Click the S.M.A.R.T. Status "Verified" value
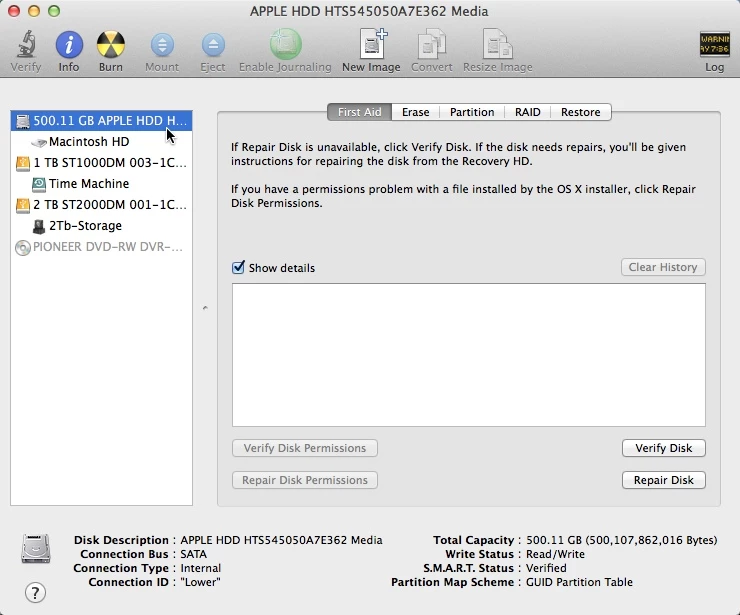 [546, 568]
